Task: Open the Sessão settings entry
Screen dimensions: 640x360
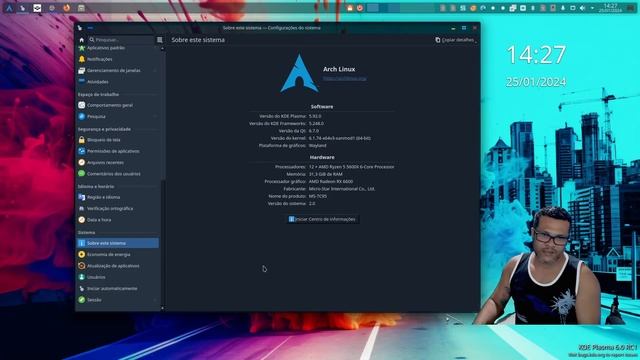Action: click(x=118, y=300)
